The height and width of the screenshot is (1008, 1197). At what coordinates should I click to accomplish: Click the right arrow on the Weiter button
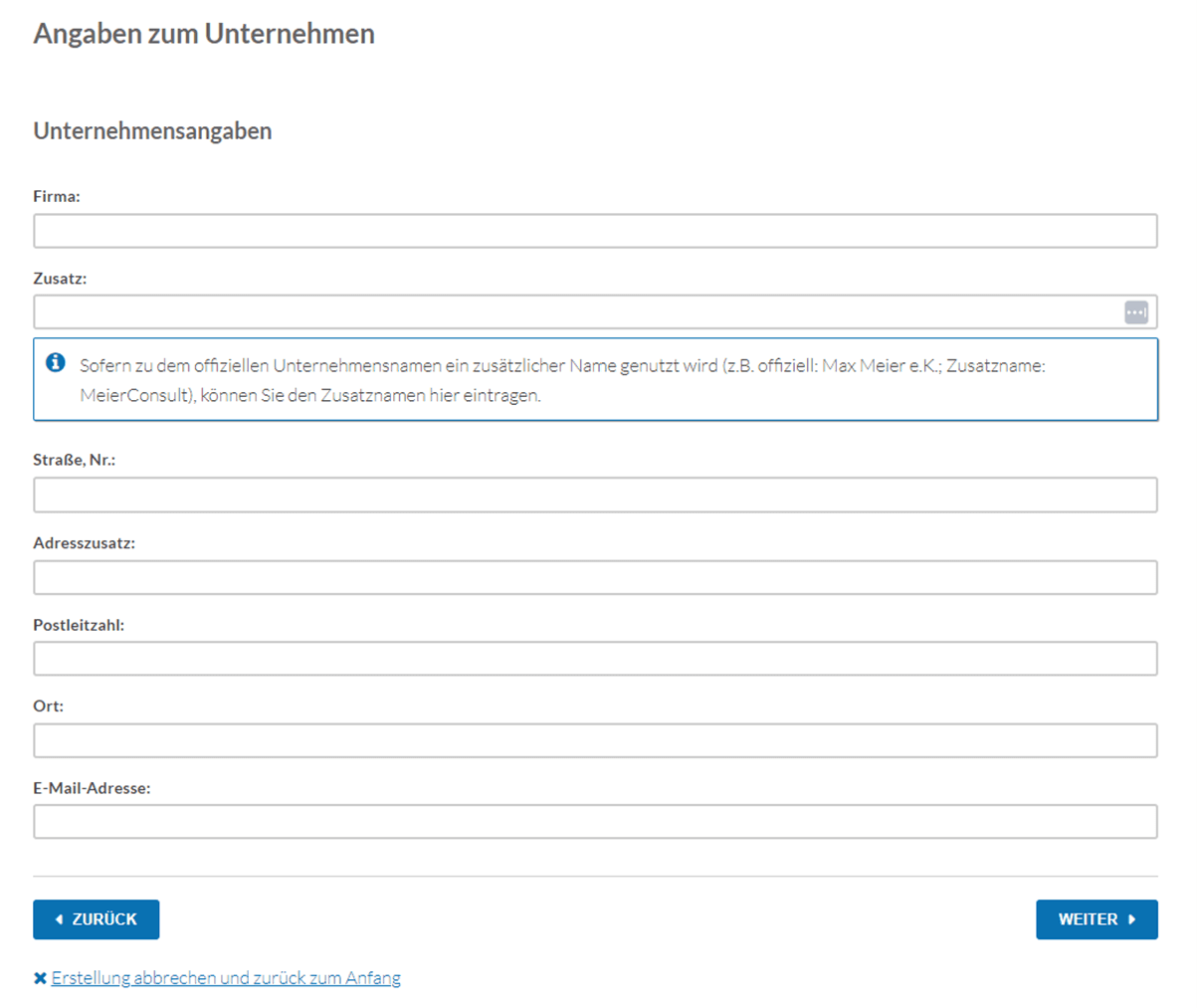1132,919
